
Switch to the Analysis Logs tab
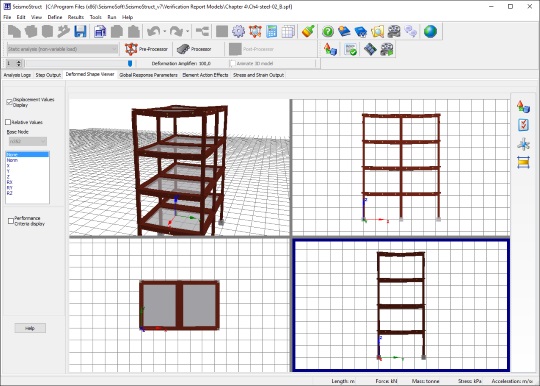point(17,75)
